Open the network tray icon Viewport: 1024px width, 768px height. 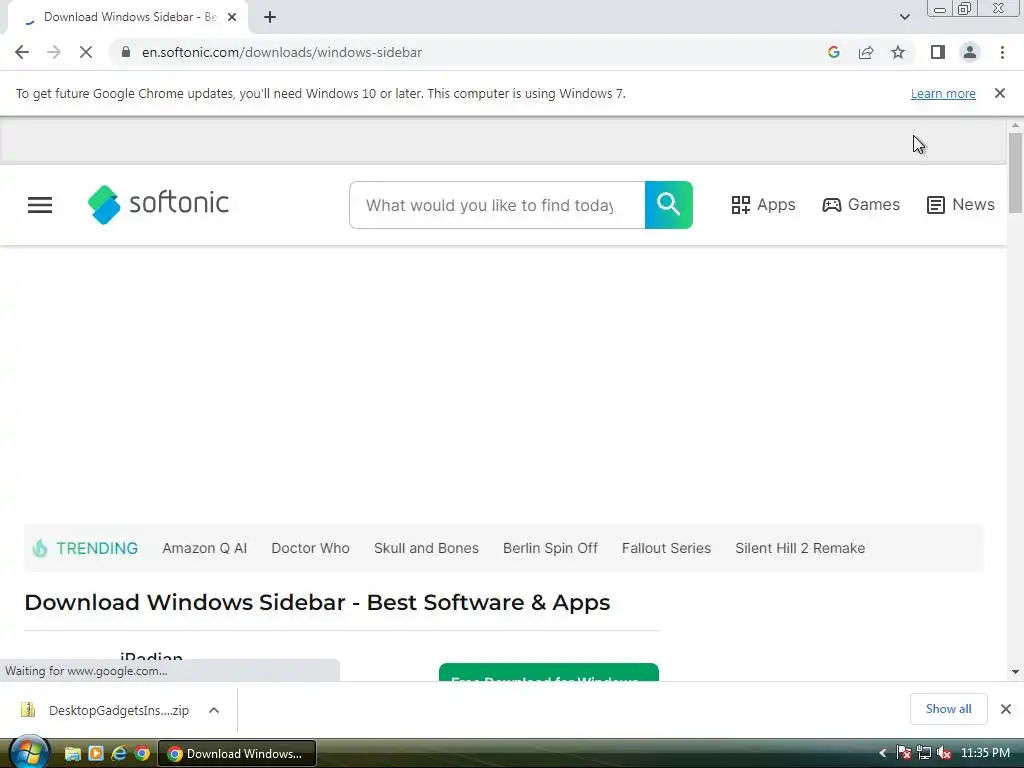tap(924, 753)
